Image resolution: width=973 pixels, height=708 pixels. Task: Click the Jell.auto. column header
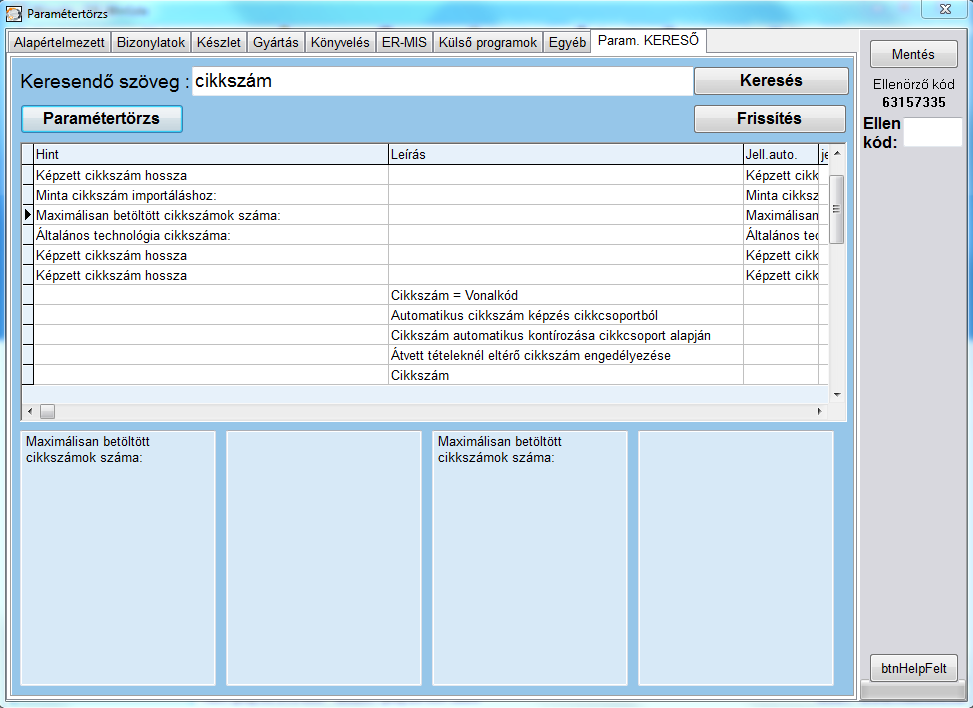click(781, 155)
